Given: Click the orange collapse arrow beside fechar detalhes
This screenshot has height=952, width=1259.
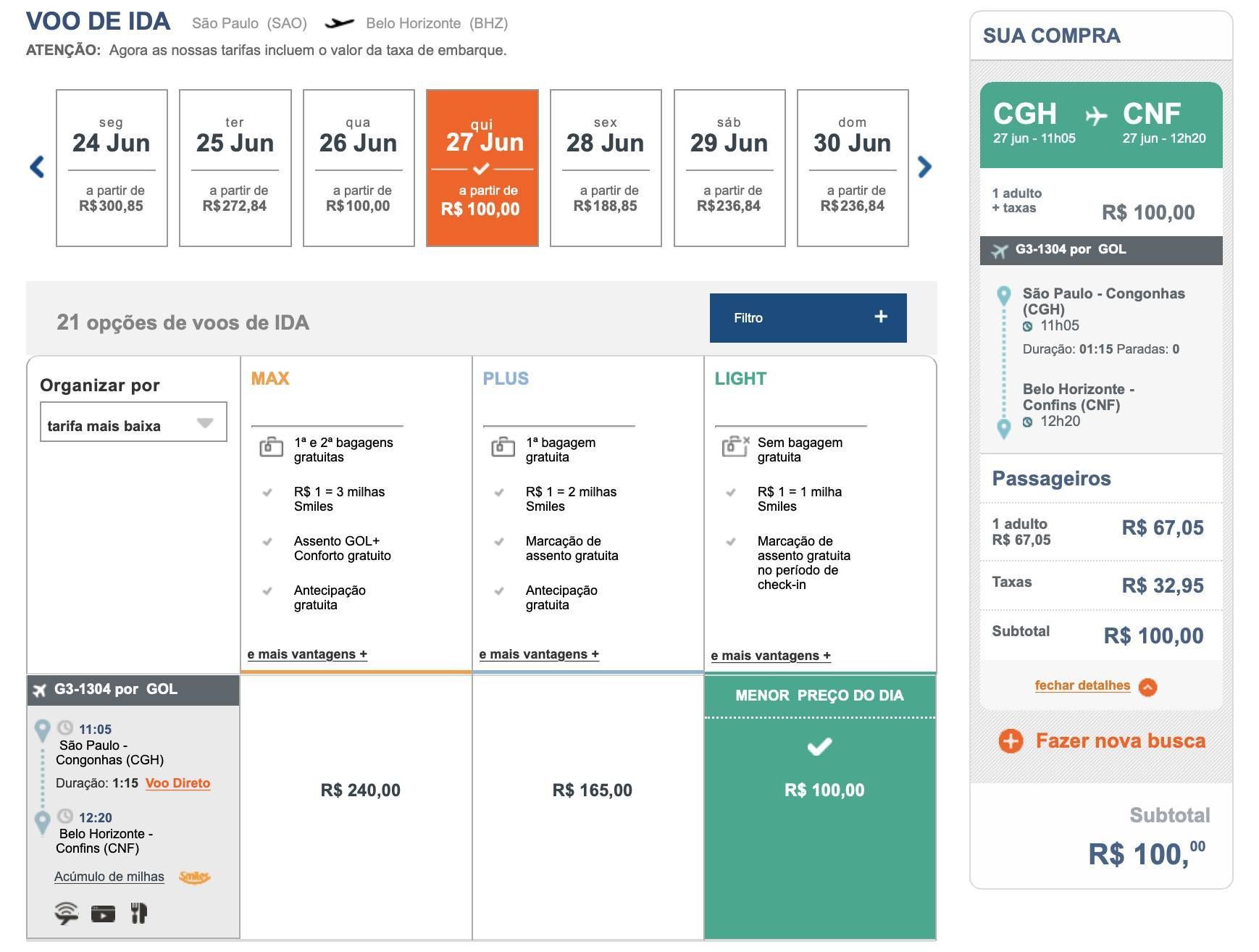Looking at the screenshot, I should [x=1147, y=687].
